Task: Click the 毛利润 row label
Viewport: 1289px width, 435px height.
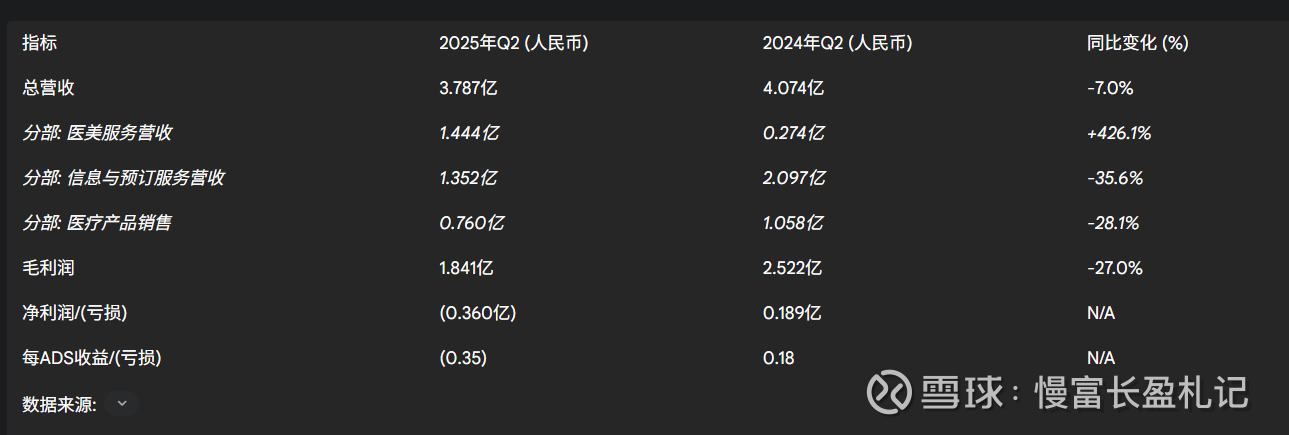Action: pyautogui.click(x=49, y=268)
